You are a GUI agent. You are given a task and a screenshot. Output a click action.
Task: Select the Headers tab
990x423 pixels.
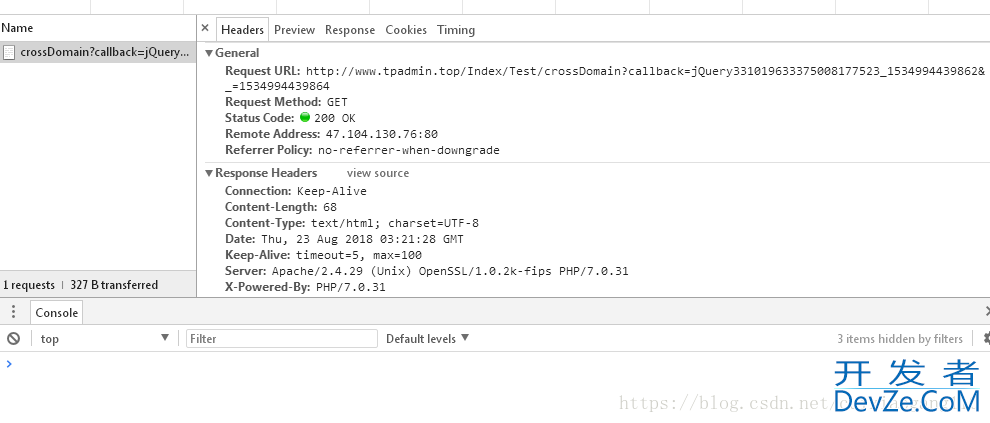242,30
